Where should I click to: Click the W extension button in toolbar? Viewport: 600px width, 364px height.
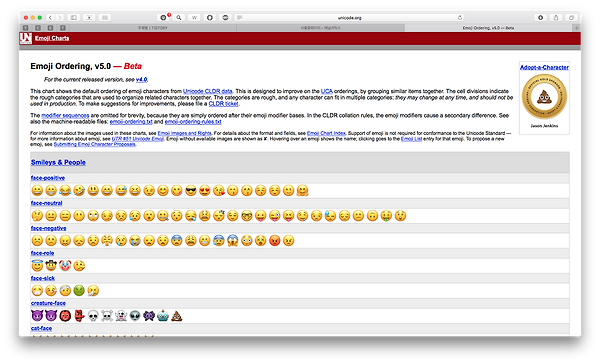click(x=194, y=18)
